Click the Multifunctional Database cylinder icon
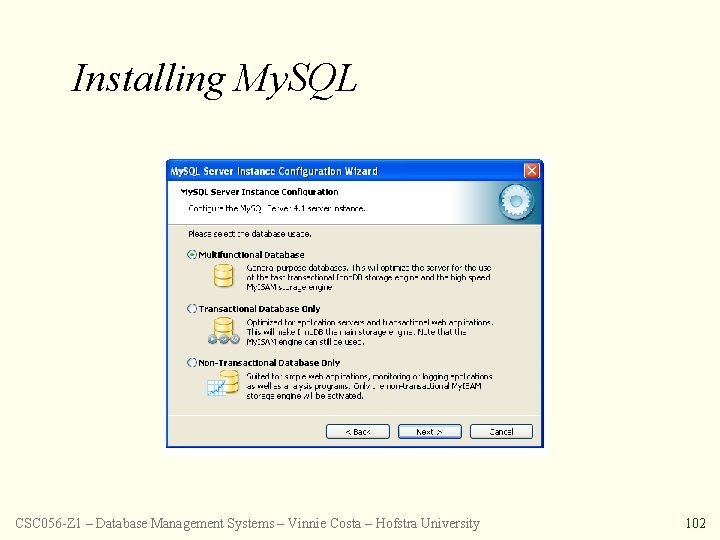Image resolution: width=720 pixels, height=540 pixels. (x=224, y=276)
